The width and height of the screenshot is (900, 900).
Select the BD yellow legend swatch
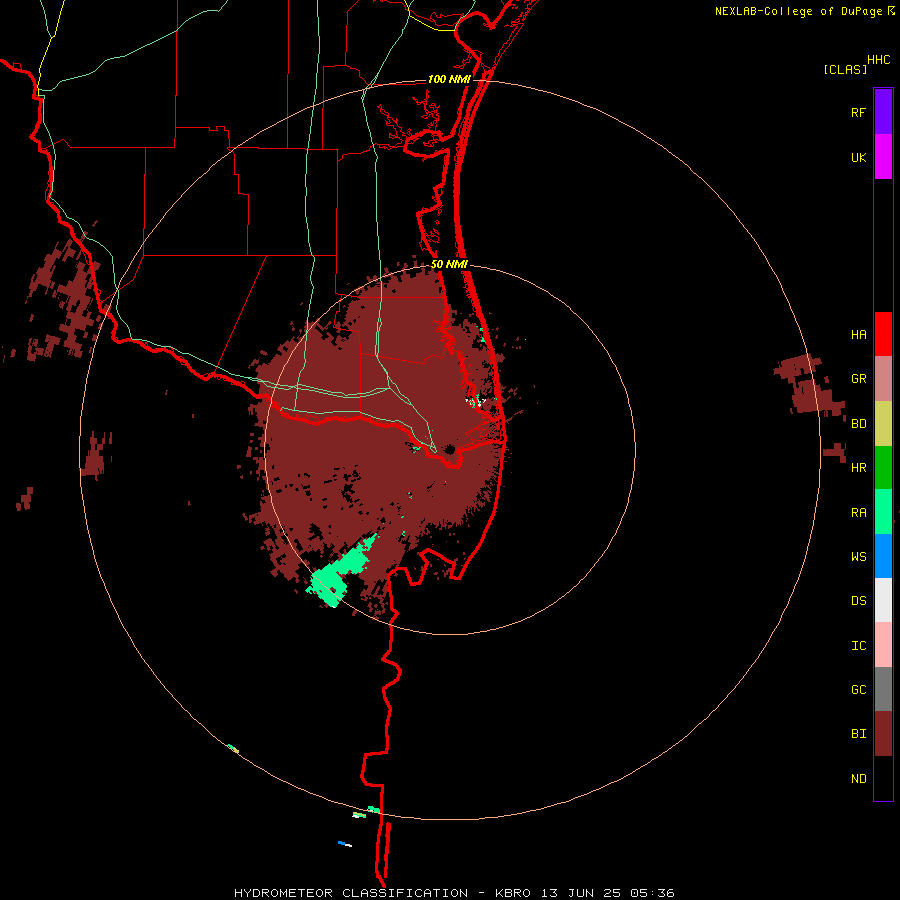883,423
